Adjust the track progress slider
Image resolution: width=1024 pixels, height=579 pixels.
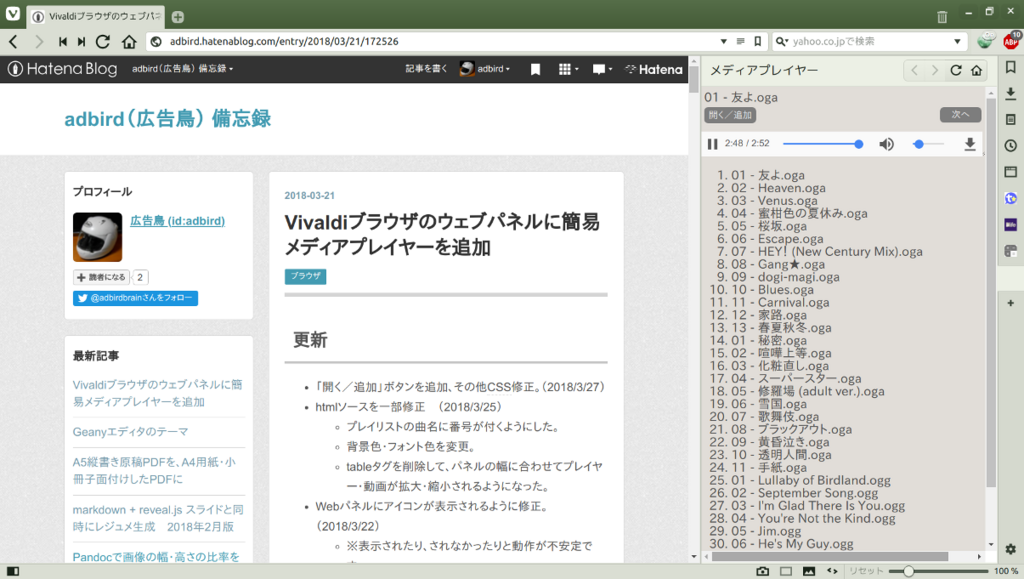click(823, 144)
